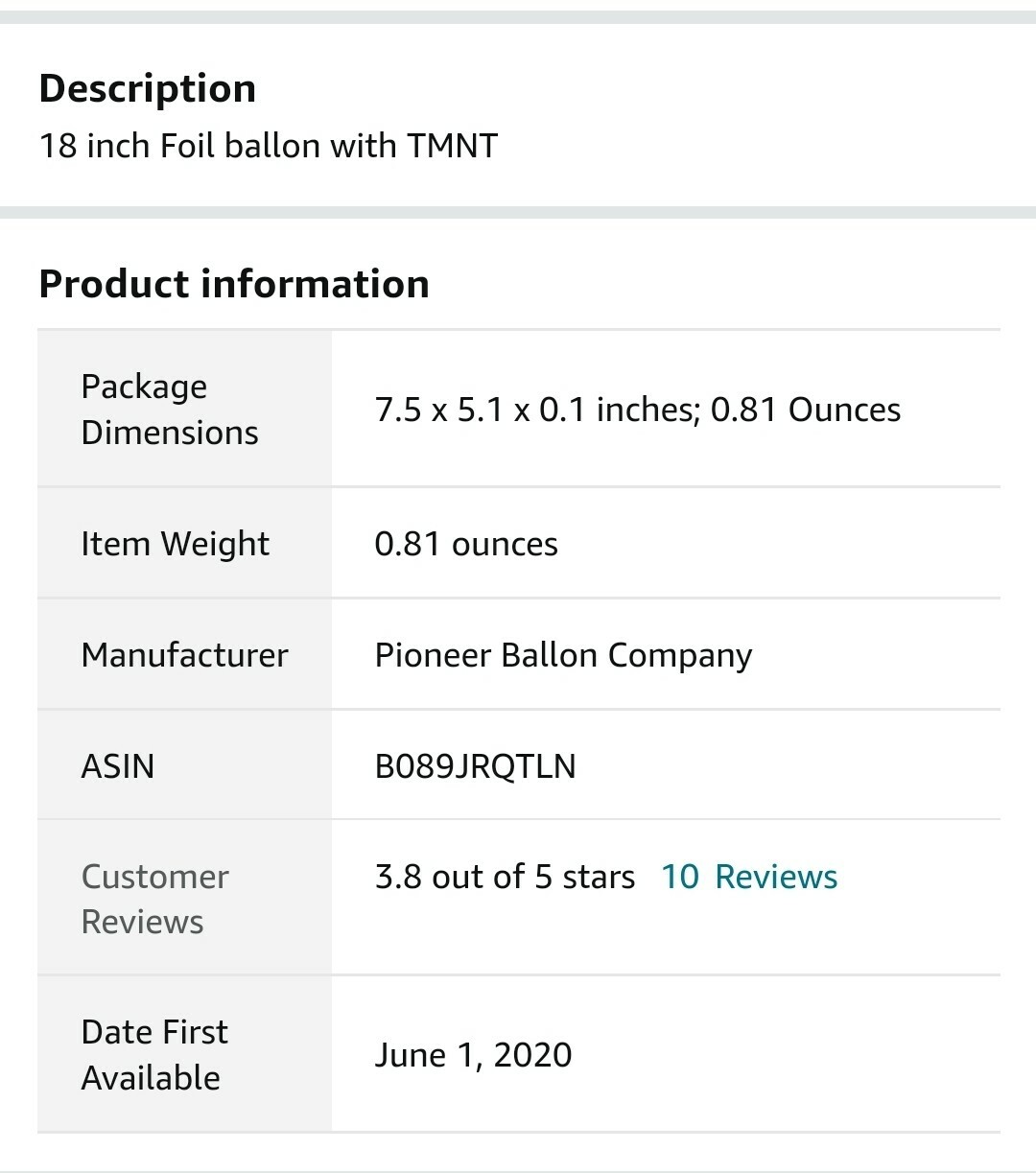Click the gray divider below the description
This screenshot has height=1173, width=1036.
[x=518, y=212]
